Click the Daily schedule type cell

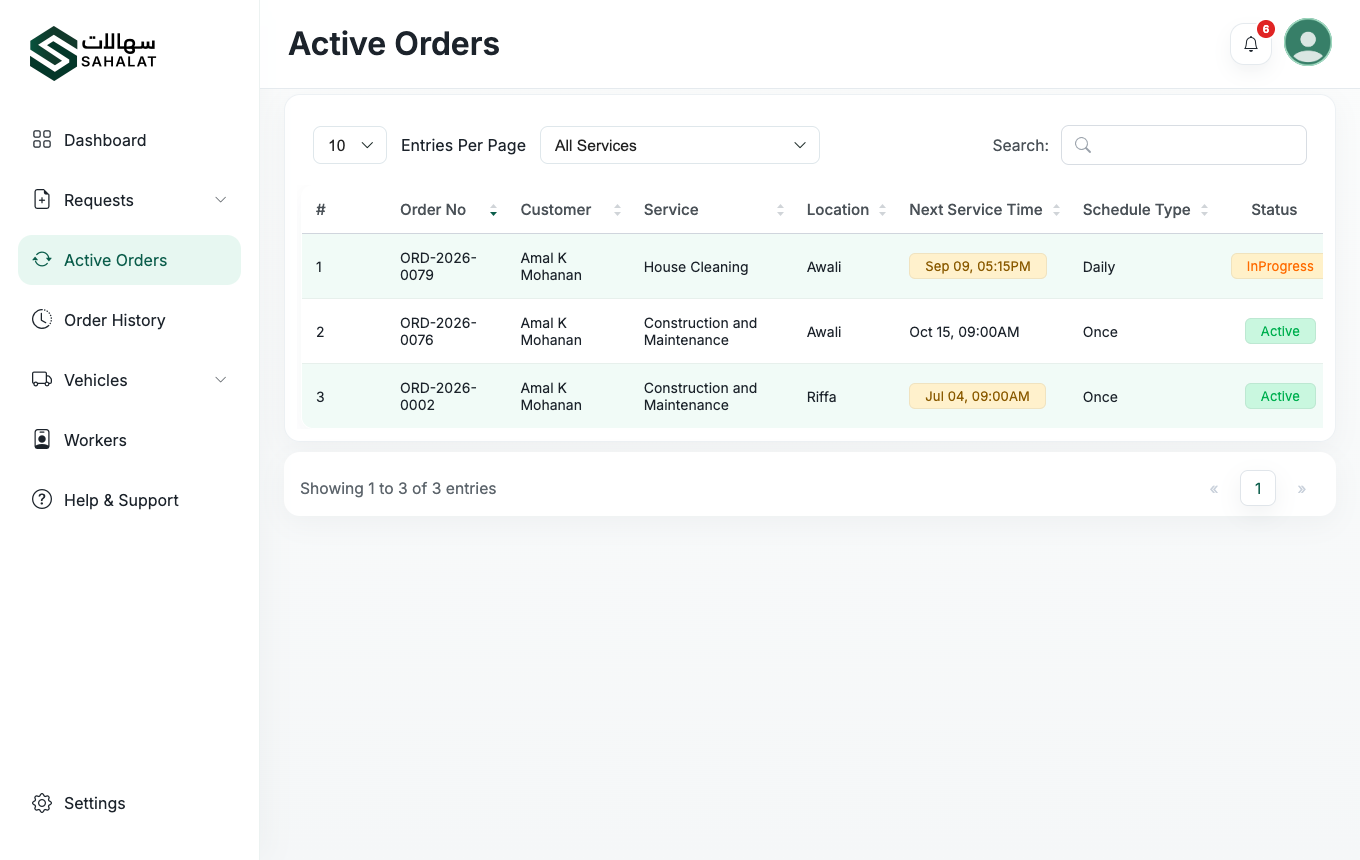click(x=1099, y=267)
